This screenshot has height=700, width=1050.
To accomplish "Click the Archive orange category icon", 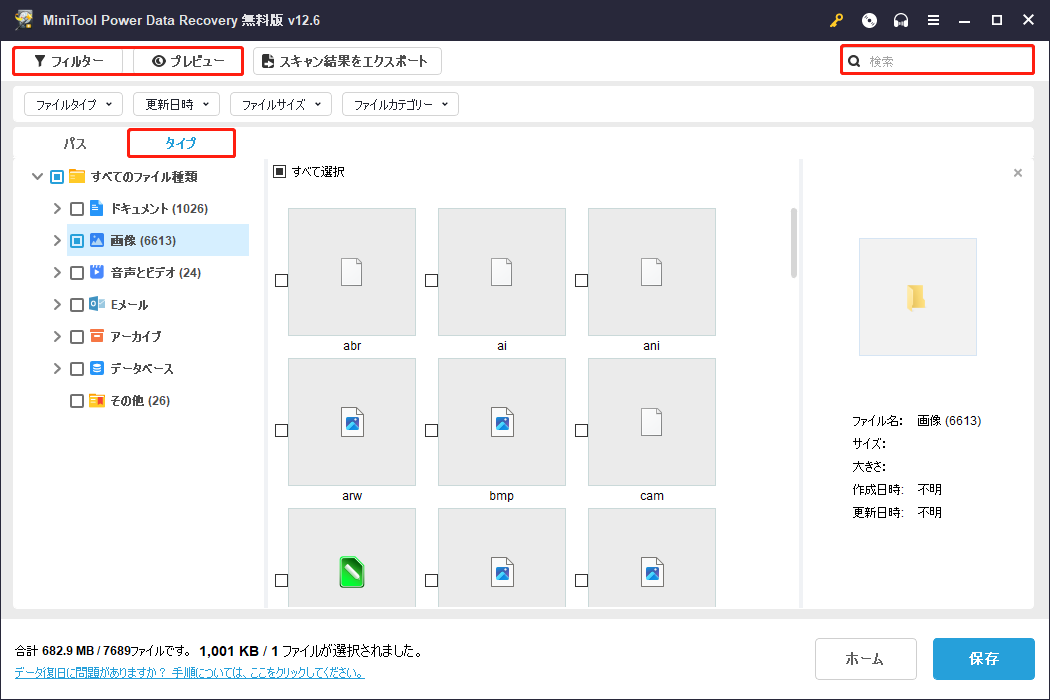I will click(96, 336).
